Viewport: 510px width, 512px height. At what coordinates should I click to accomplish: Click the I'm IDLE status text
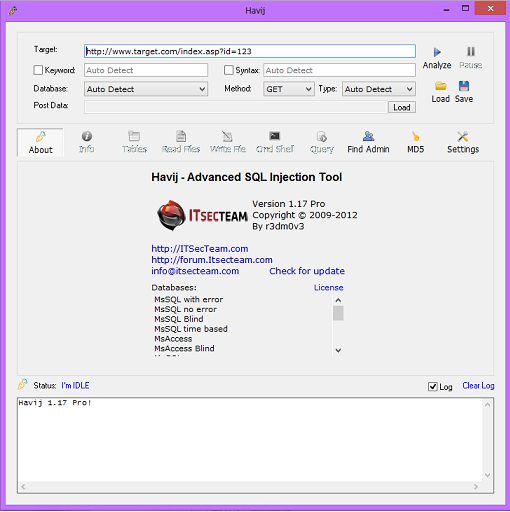pyautogui.click(x=75, y=386)
